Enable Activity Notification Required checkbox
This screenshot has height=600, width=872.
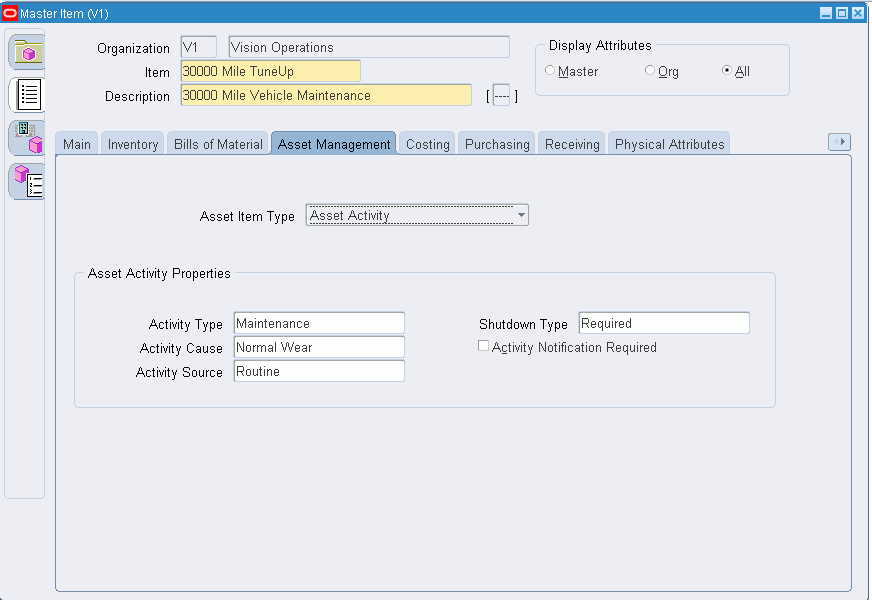[483, 346]
